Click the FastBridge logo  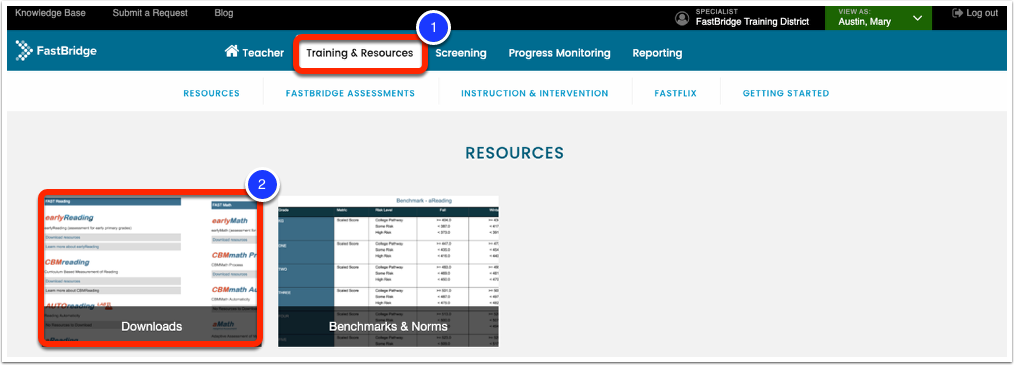(56, 50)
